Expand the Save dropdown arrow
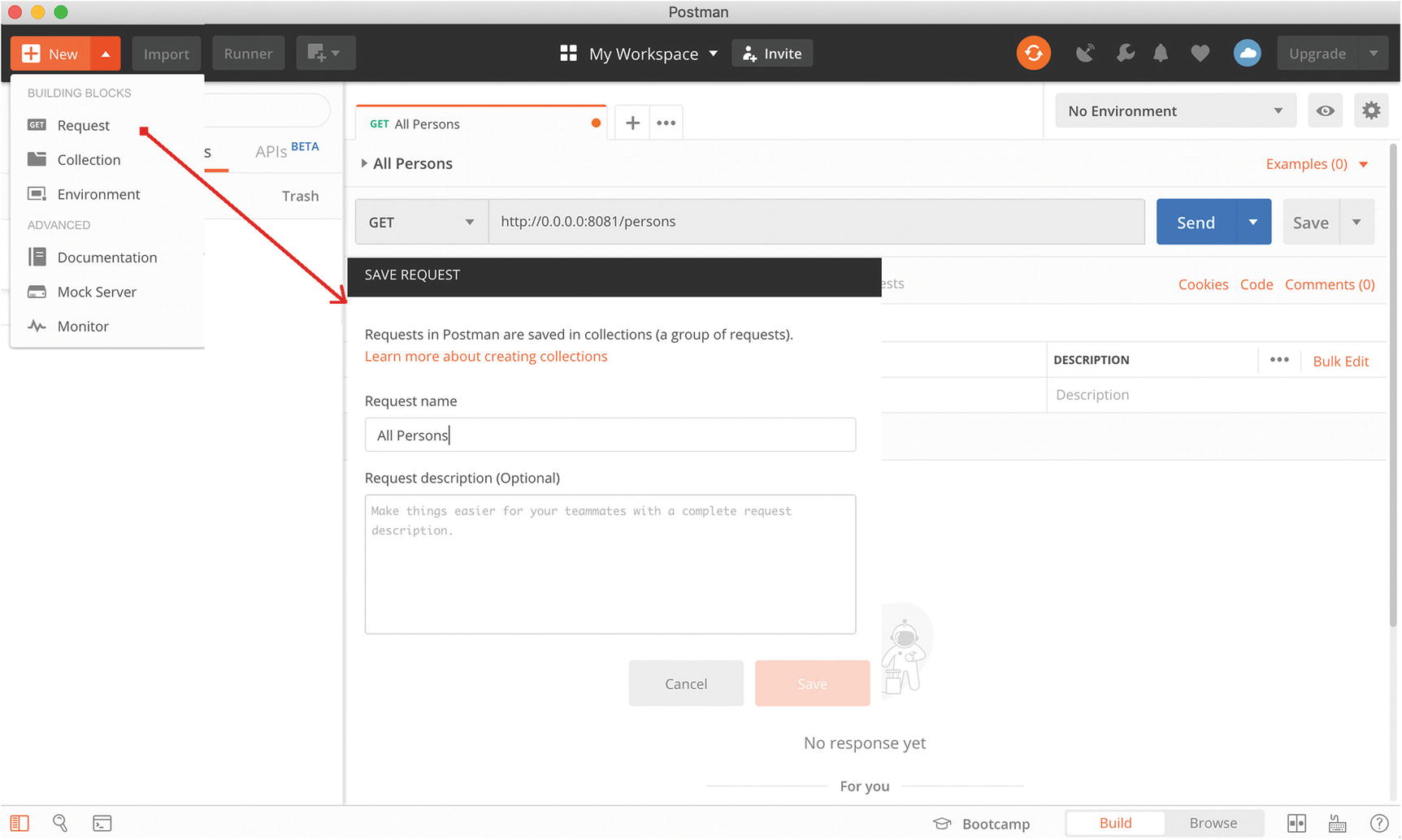The width and height of the screenshot is (1402, 840). (1356, 222)
